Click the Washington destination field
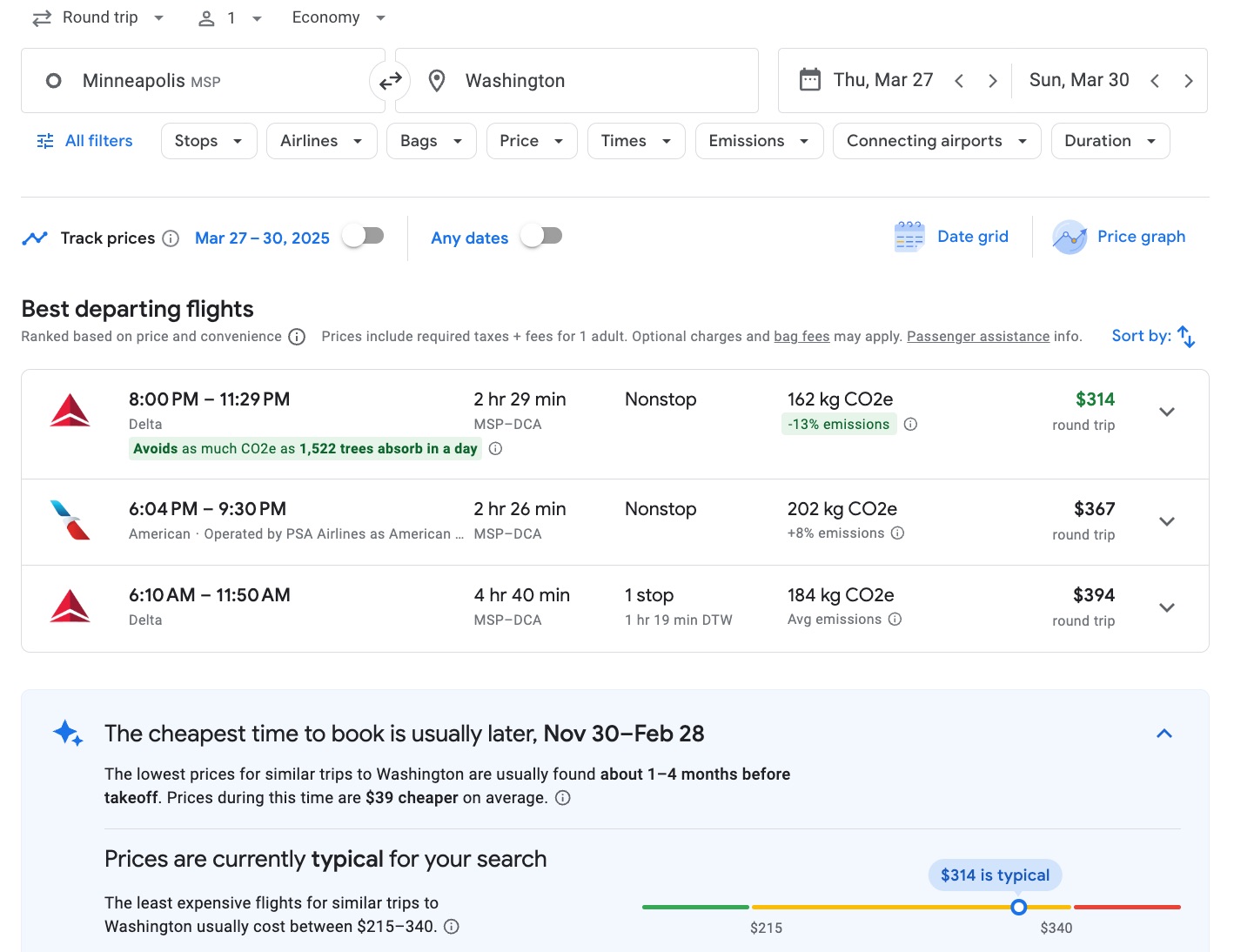 pyautogui.click(x=576, y=80)
